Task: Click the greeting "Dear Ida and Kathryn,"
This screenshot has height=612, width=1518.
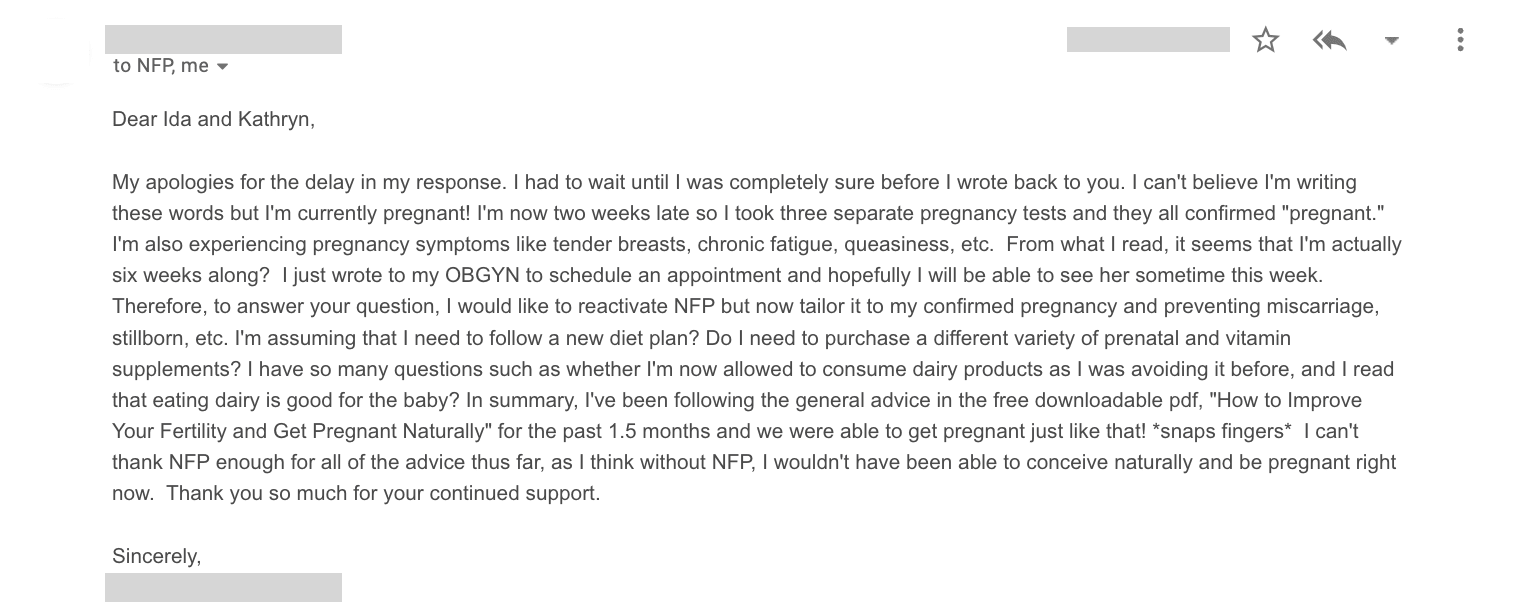Action: click(213, 120)
